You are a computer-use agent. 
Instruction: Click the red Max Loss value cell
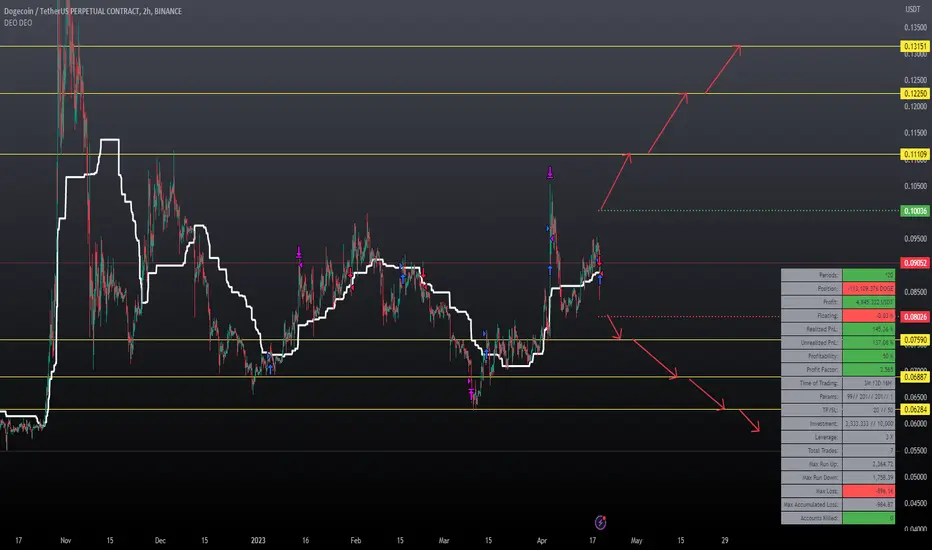pyautogui.click(x=868, y=491)
